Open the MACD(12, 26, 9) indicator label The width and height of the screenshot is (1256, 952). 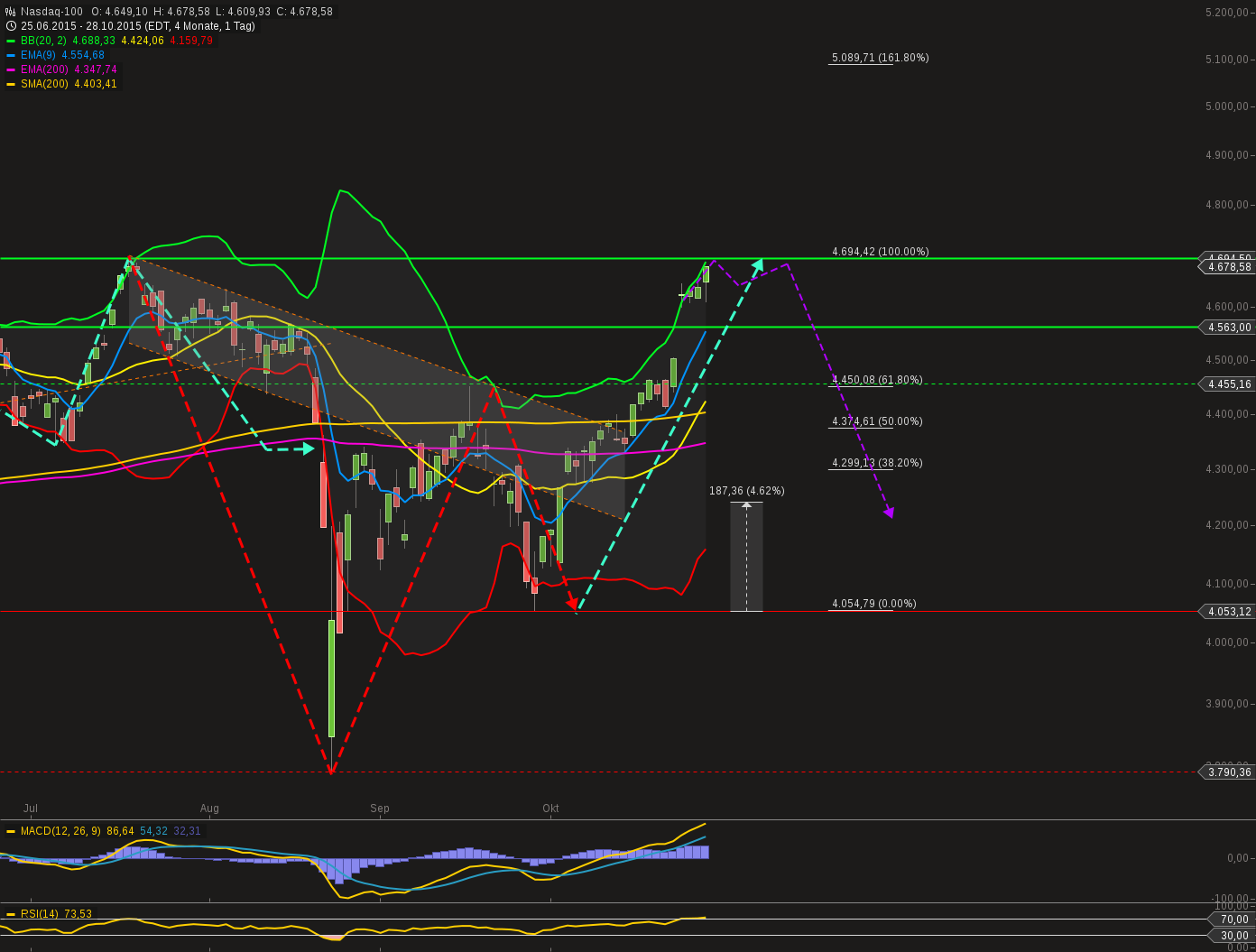click(60, 831)
